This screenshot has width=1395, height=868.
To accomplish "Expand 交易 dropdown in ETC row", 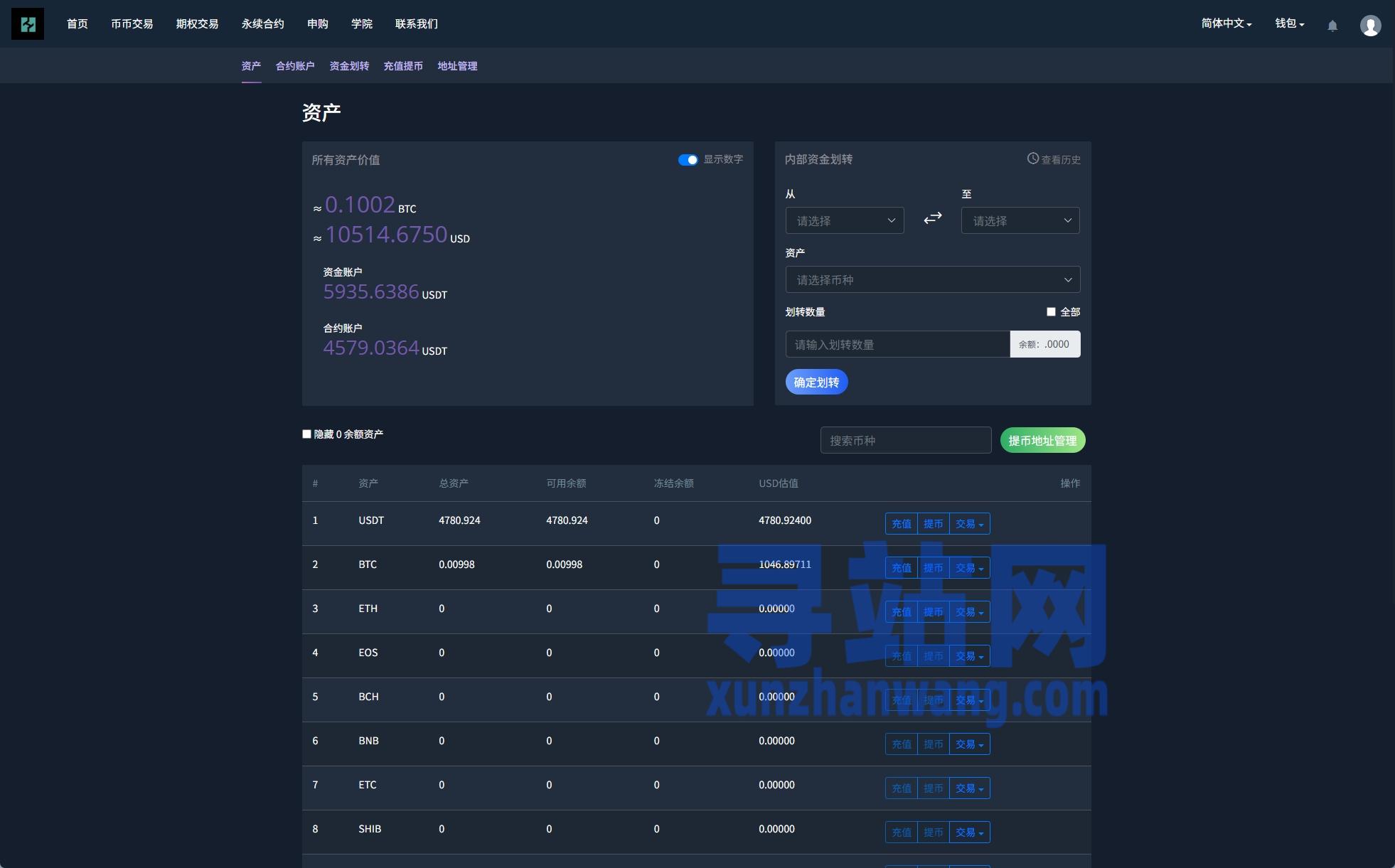I will (969, 788).
